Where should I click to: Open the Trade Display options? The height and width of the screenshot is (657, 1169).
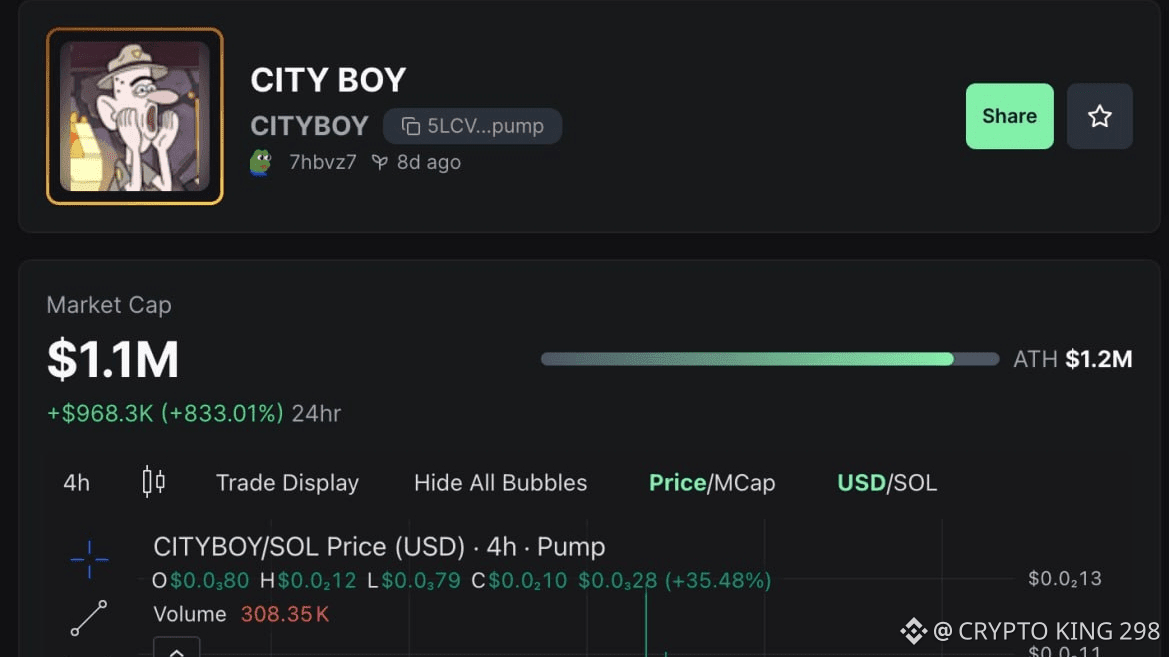click(x=287, y=483)
